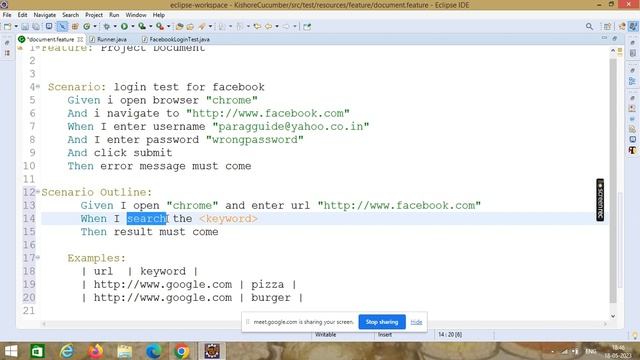Expand the Coverage dropdown arrow
Image resolution: width=640 pixels, height=360 pixels.
tap(151, 27)
